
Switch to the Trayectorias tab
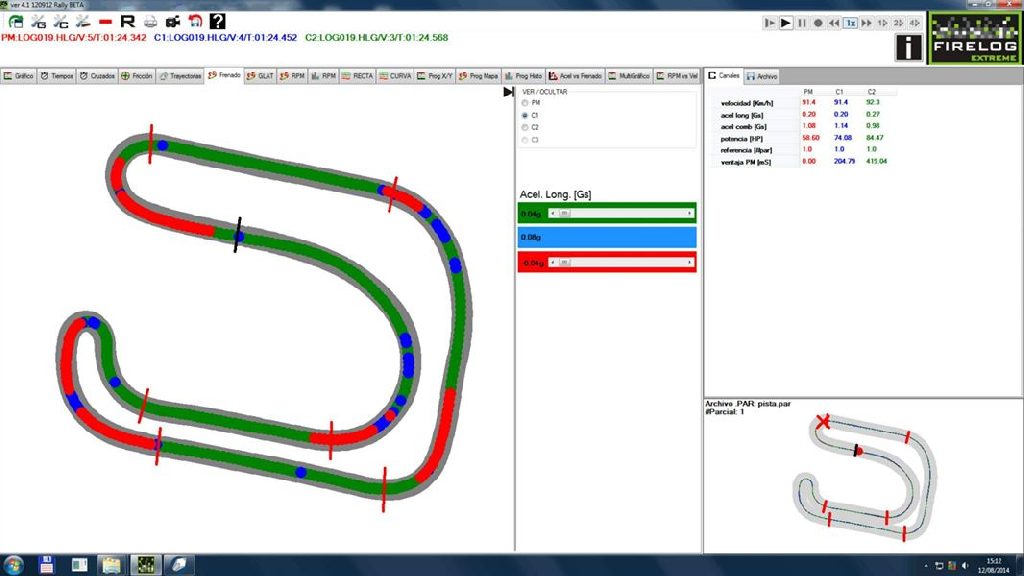tap(181, 76)
